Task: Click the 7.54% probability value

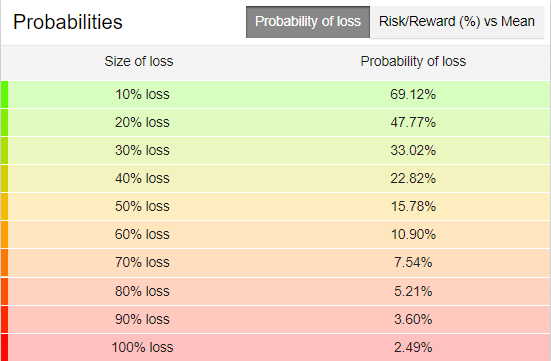Action: [x=413, y=263]
